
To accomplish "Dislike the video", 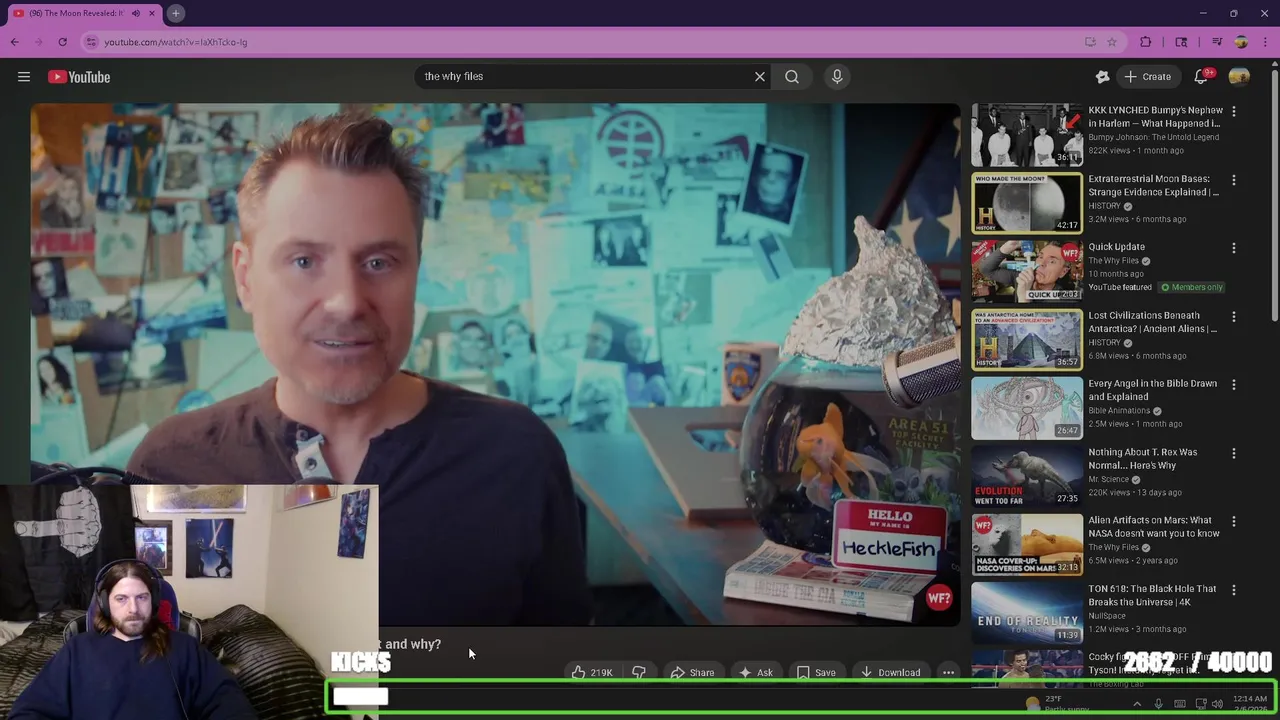I will click(639, 673).
